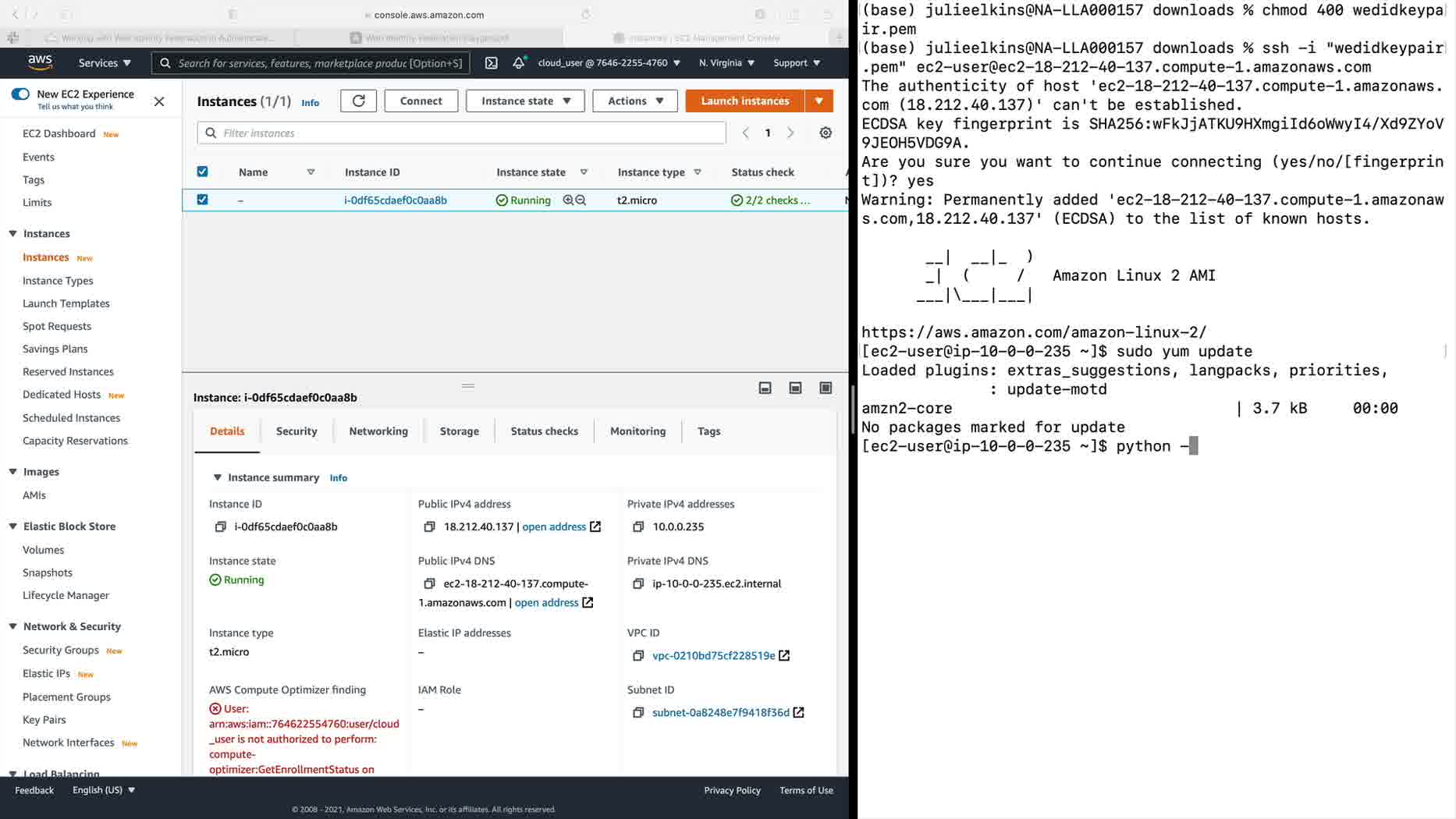The width and height of the screenshot is (1456, 819).
Task: Open the Services dropdown menu
Action: pyautogui.click(x=105, y=63)
